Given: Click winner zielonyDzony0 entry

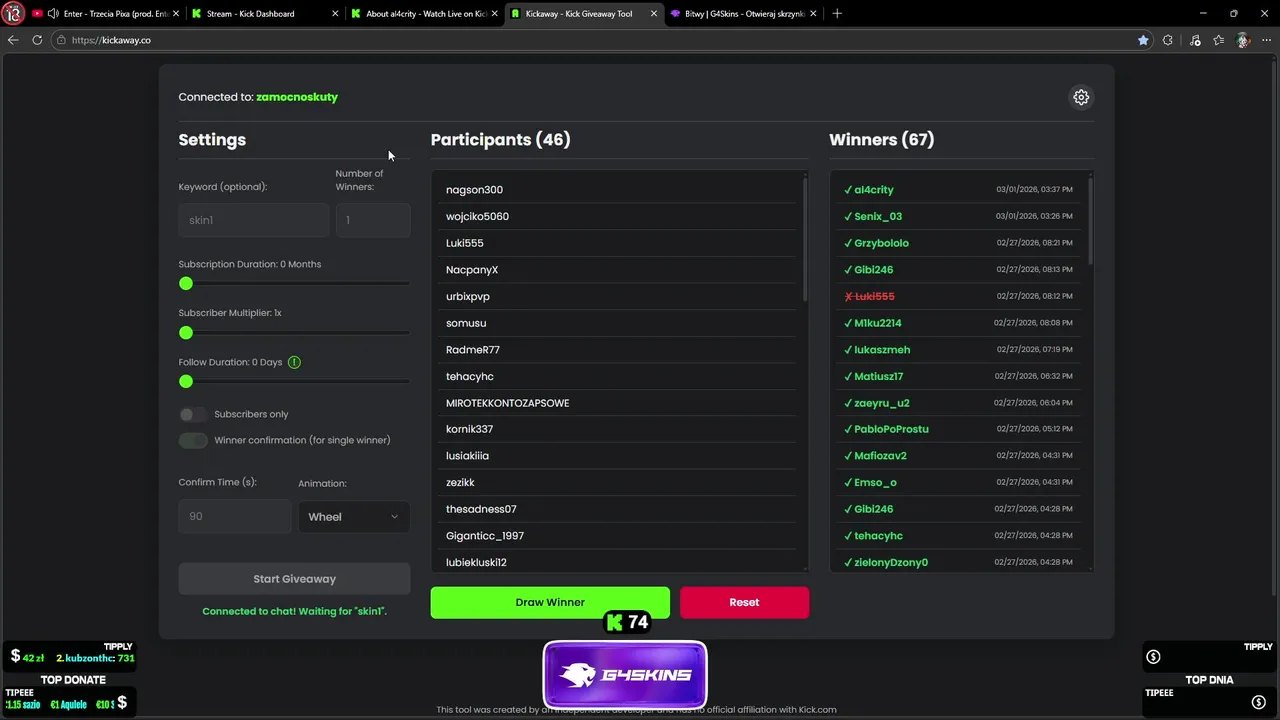Looking at the screenshot, I should coord(958,562).
